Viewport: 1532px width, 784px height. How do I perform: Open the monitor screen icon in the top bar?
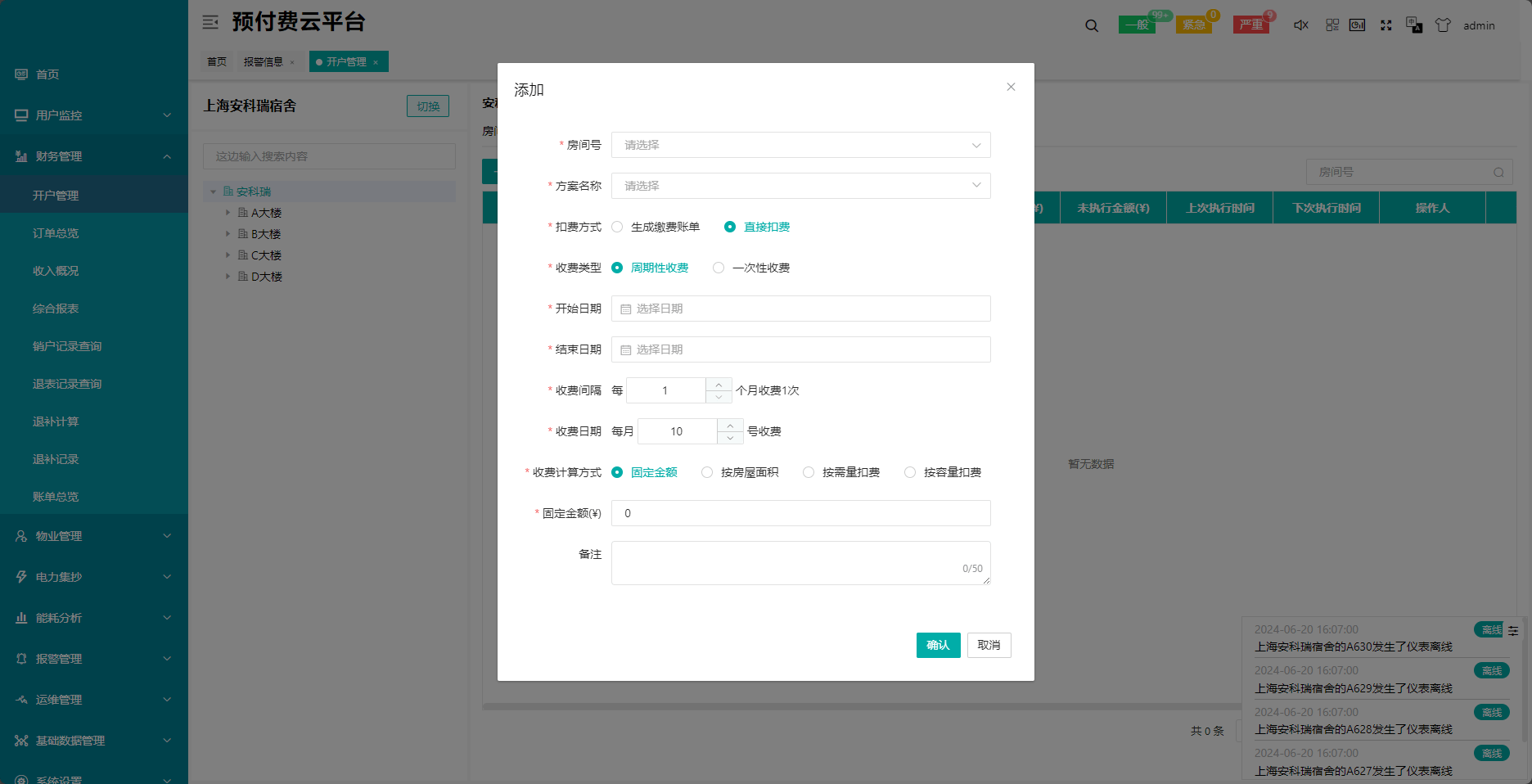pyautogui.click(x=1357, y=25)
